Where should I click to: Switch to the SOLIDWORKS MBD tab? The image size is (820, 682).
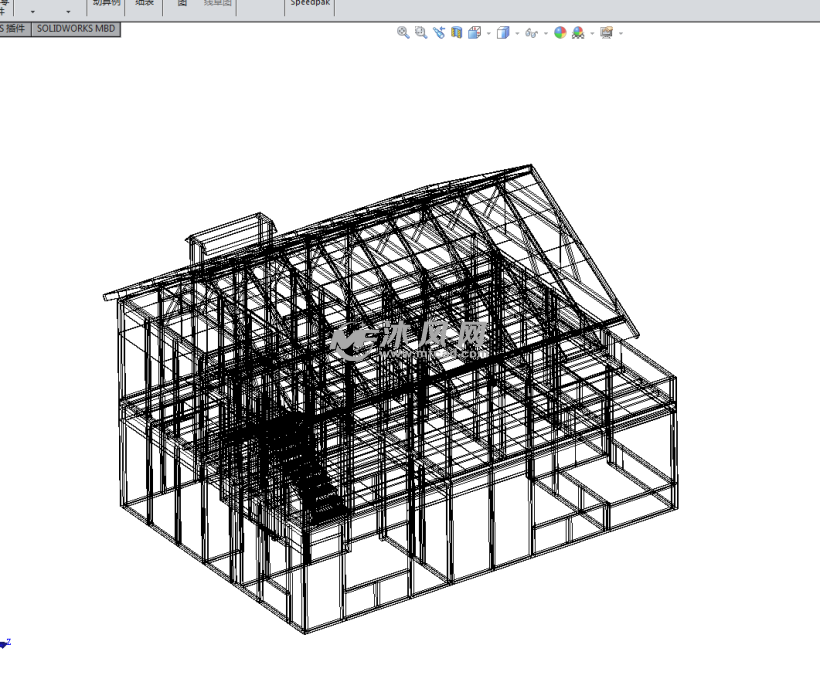pos(77,29)
